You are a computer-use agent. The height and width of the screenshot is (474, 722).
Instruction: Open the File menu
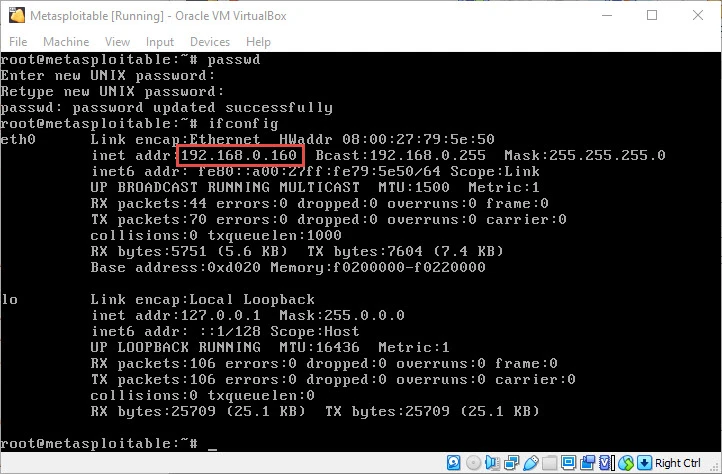click(x=18, y=42)
